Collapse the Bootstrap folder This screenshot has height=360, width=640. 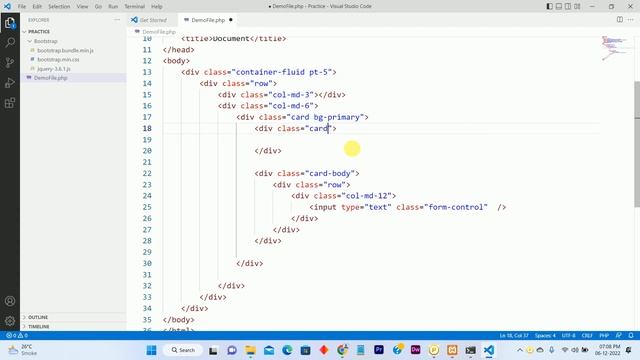click(x=73, y=41)
